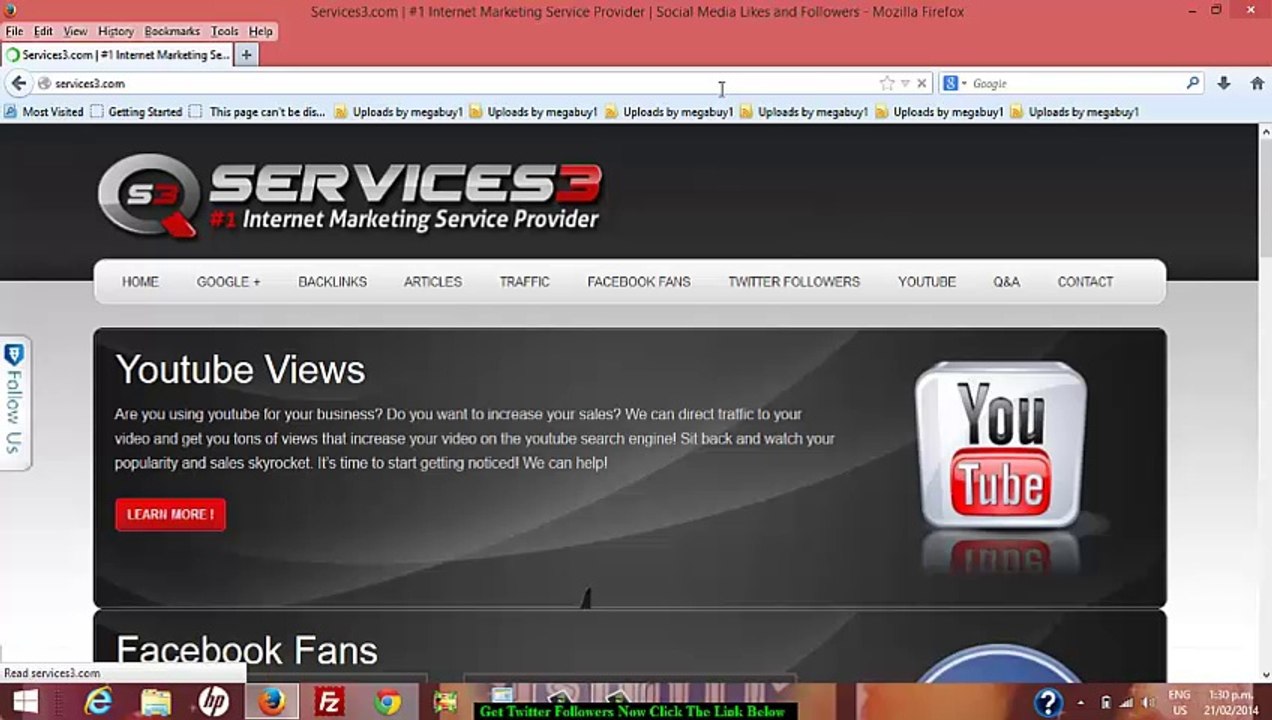
Task: Stop page loading with the X button
Action: 922,84
